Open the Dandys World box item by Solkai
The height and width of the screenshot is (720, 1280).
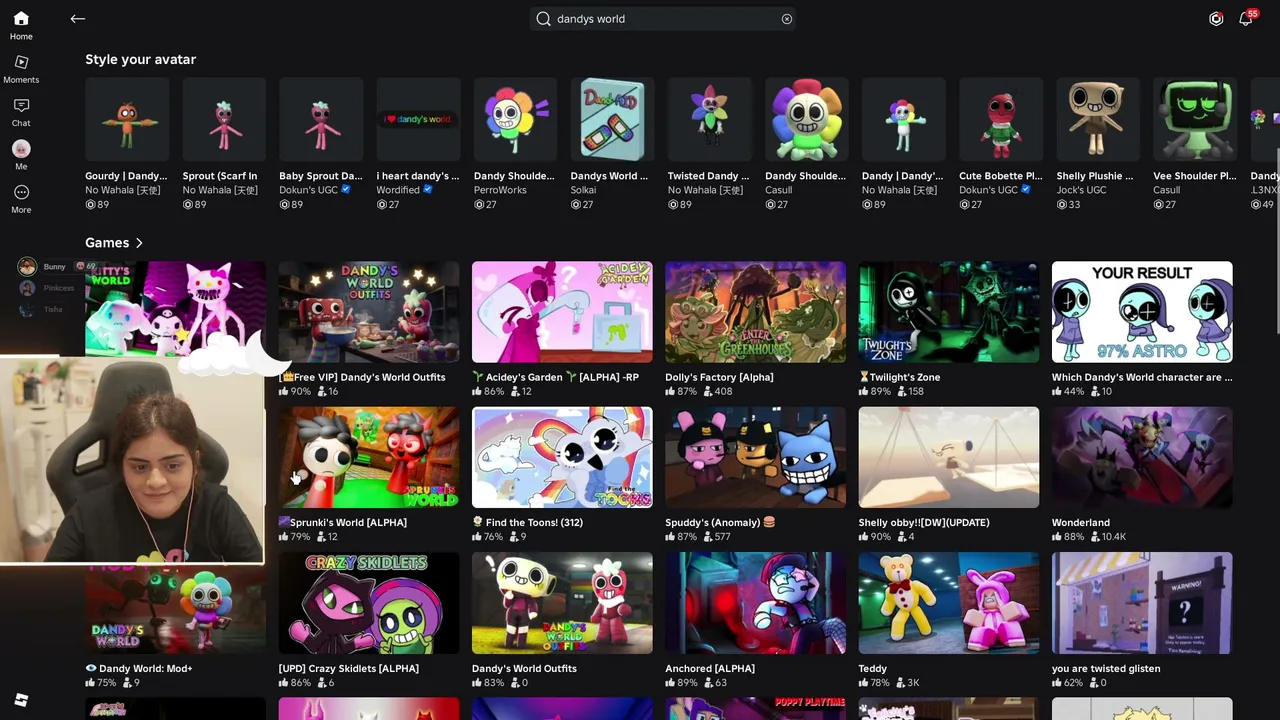(x=612, y=120)
